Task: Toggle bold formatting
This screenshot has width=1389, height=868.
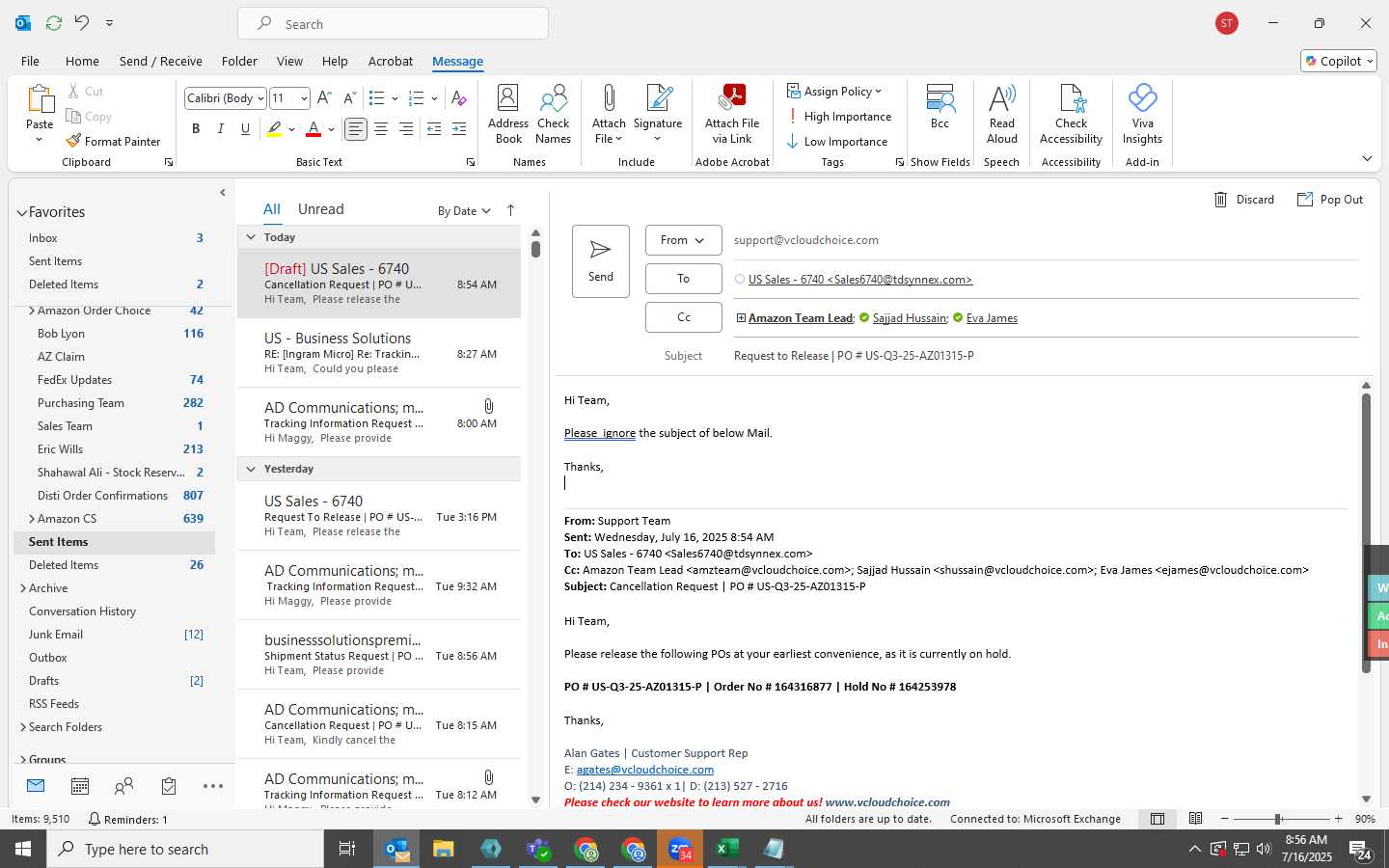Action: pos(196,128)
